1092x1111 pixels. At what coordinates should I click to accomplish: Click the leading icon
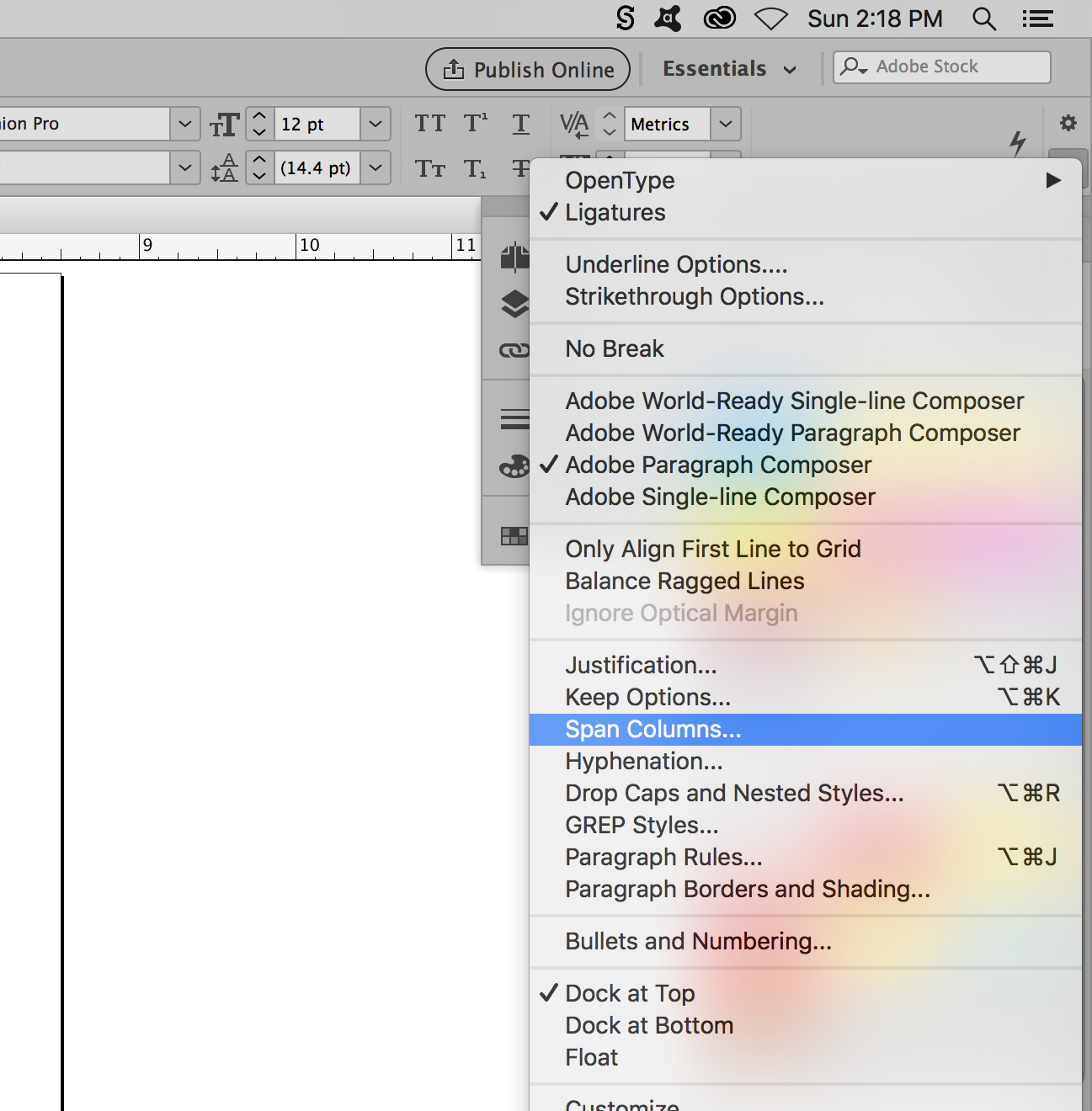click(224, 167)
